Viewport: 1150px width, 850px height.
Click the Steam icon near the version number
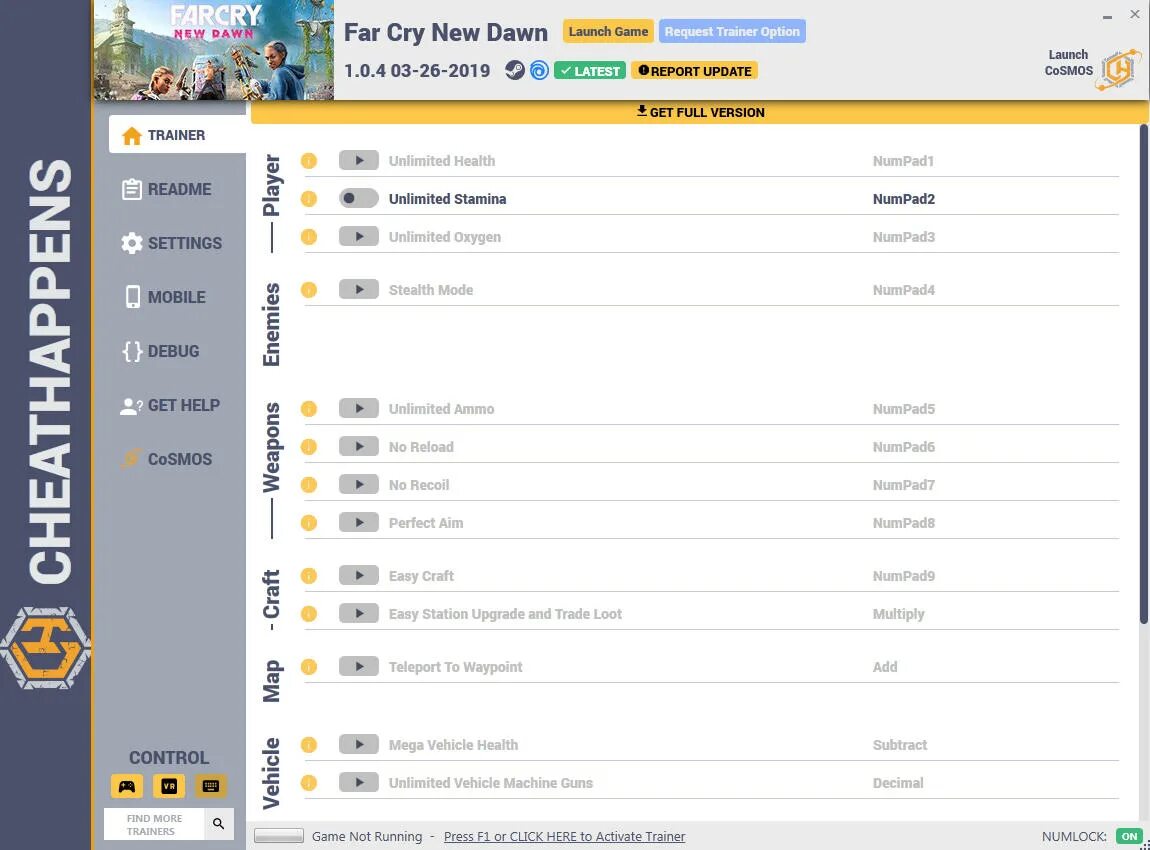515,70
